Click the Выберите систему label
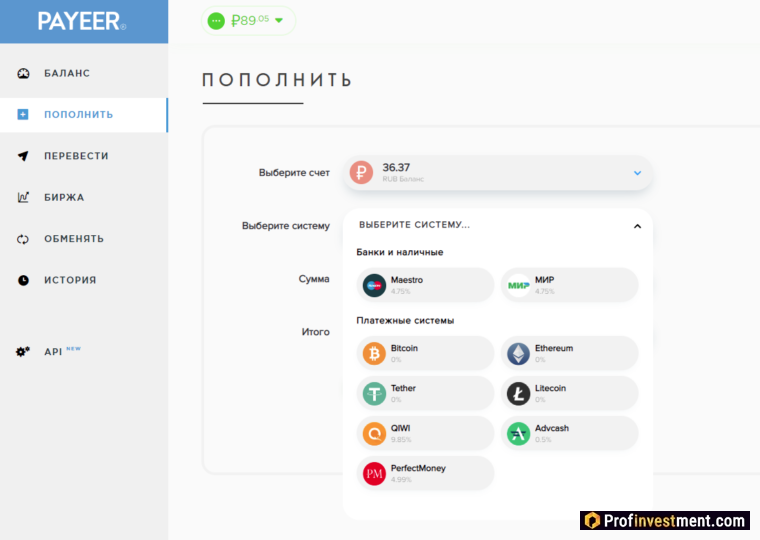Screen dimensions: 760x540 (x=286, y=226)
